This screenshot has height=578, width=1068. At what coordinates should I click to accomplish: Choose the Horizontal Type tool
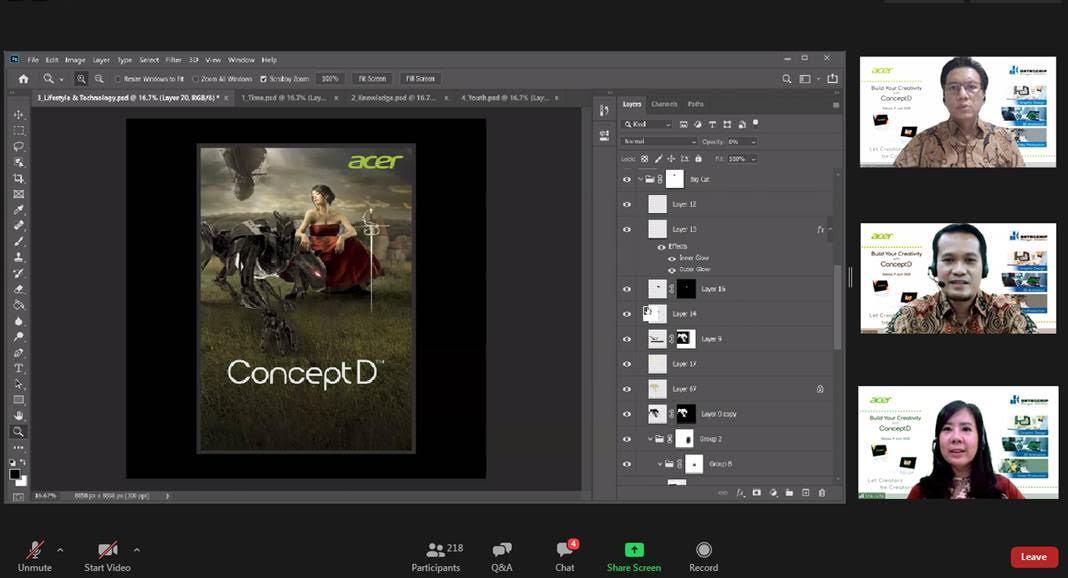[18, 368]
